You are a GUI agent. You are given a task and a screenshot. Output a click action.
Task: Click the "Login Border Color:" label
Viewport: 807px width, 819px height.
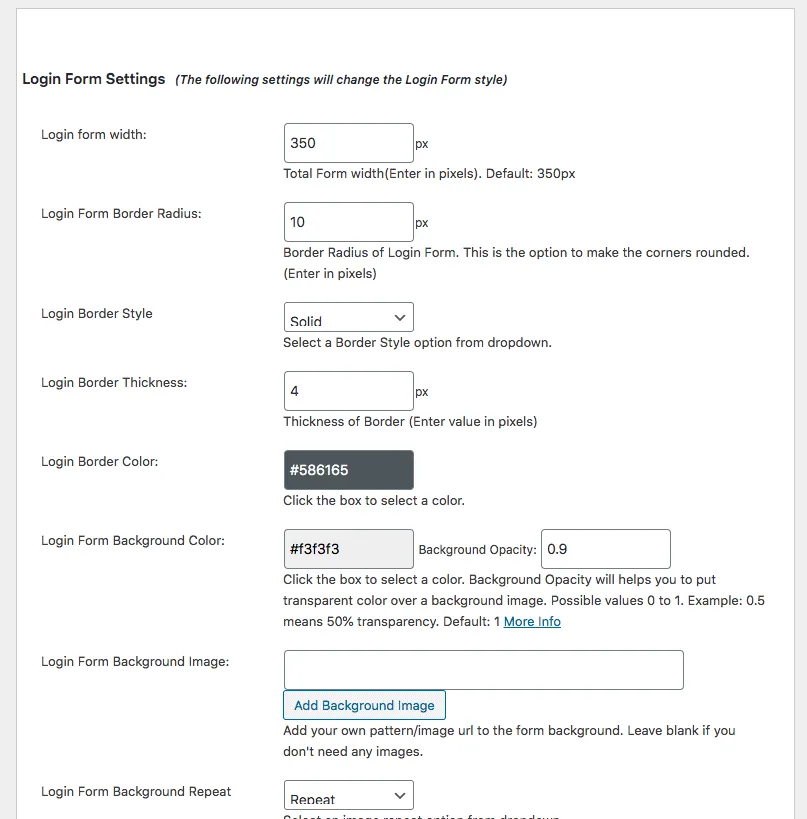click(x=100, y=462)
